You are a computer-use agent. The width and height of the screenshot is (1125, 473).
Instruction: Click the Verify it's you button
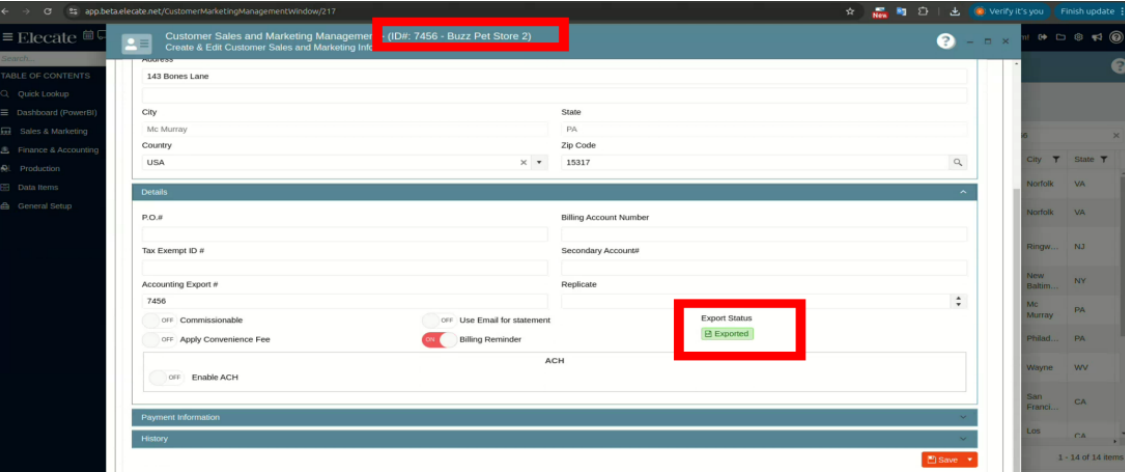(x=1010, y=11)
